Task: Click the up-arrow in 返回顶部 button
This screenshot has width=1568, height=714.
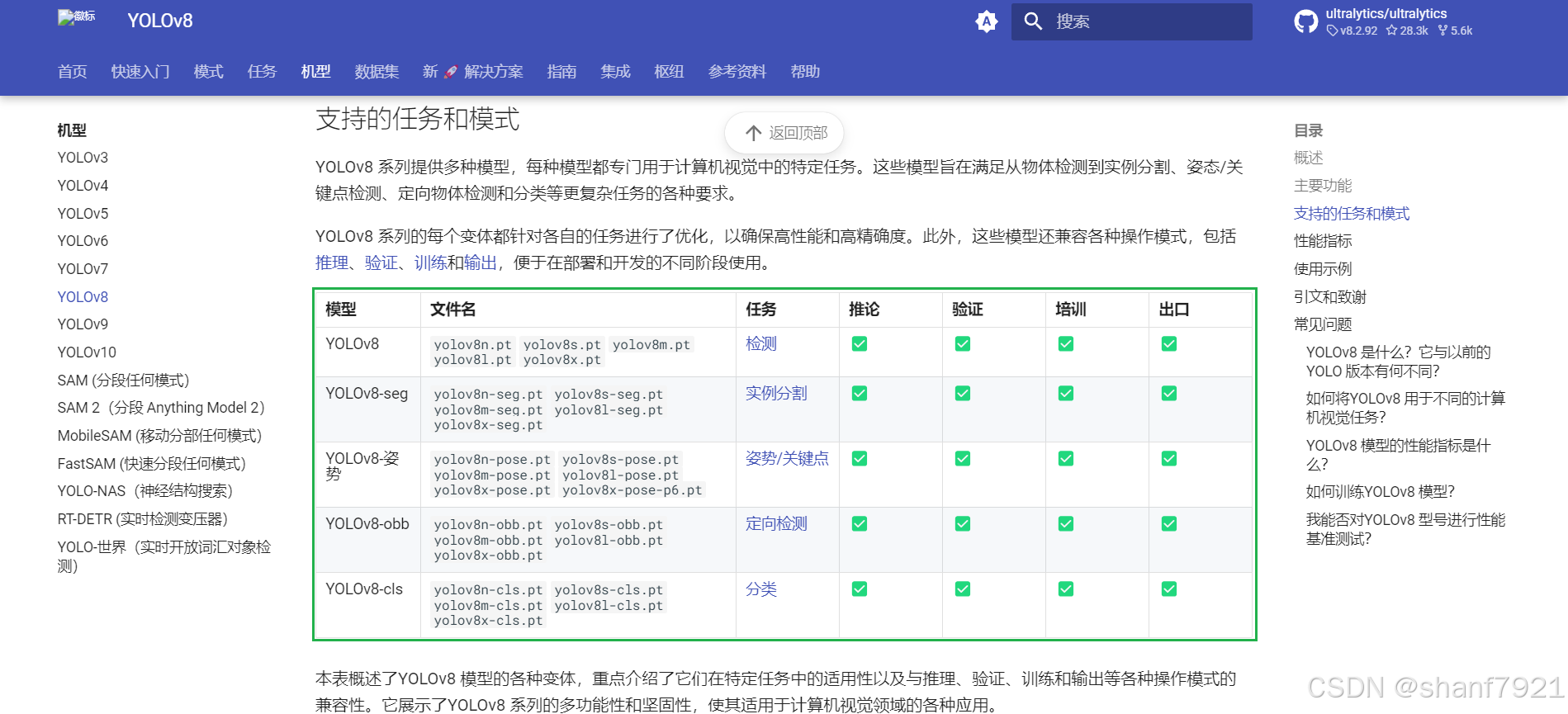Action: [x=753, y=133]
